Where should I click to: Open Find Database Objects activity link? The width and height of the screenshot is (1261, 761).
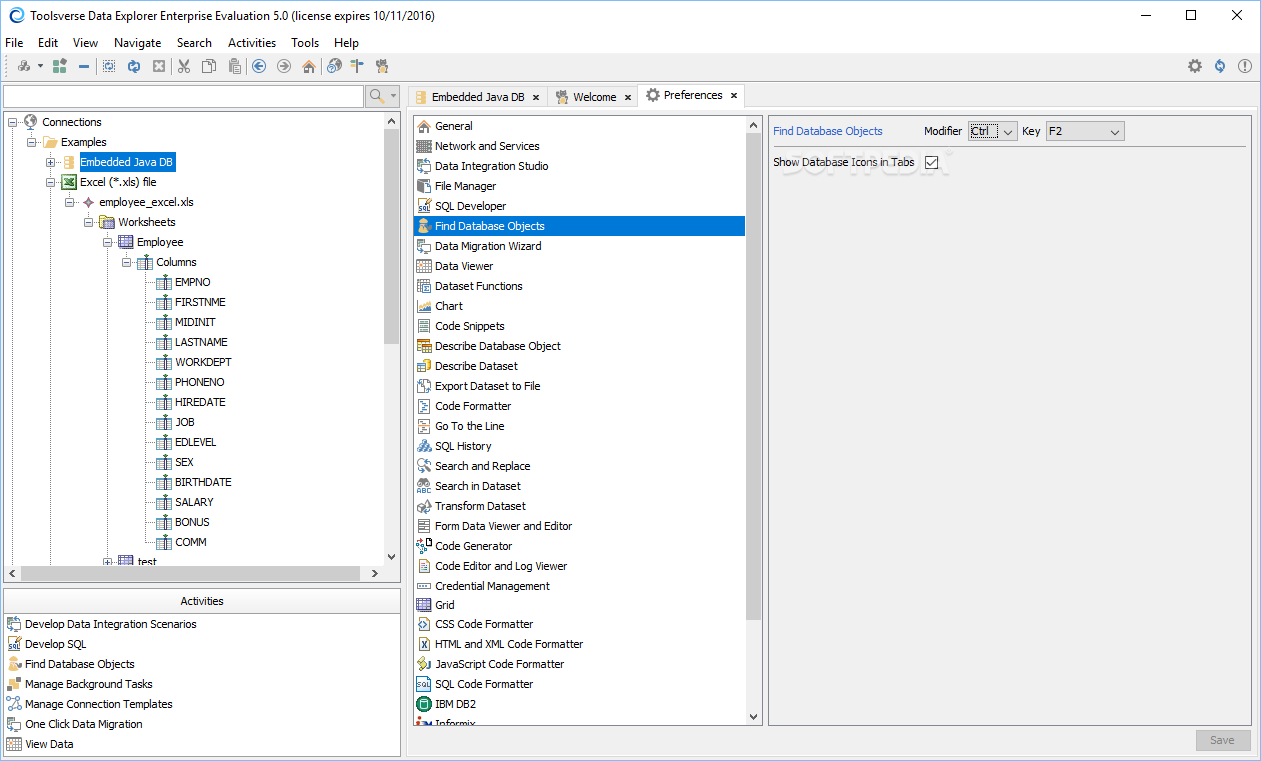[79, 664]
